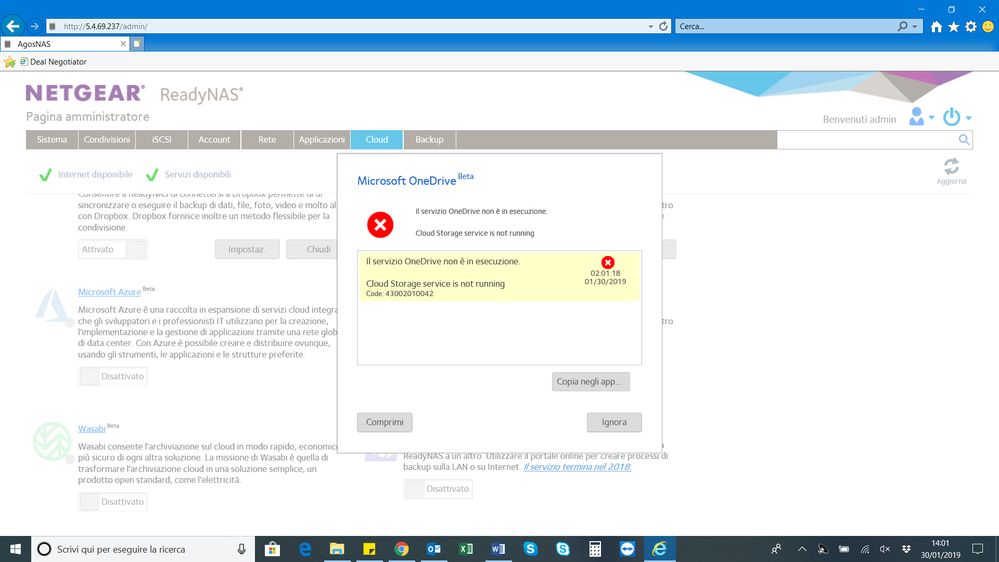
Task: Click the microphone icon in taskbar search
Action: [x=241, y=549]
